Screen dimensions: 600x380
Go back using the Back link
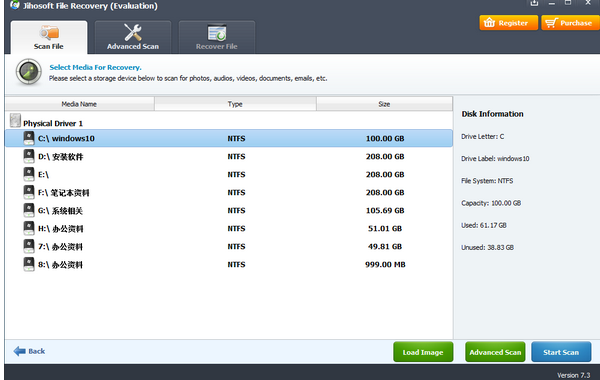point(29,351)
